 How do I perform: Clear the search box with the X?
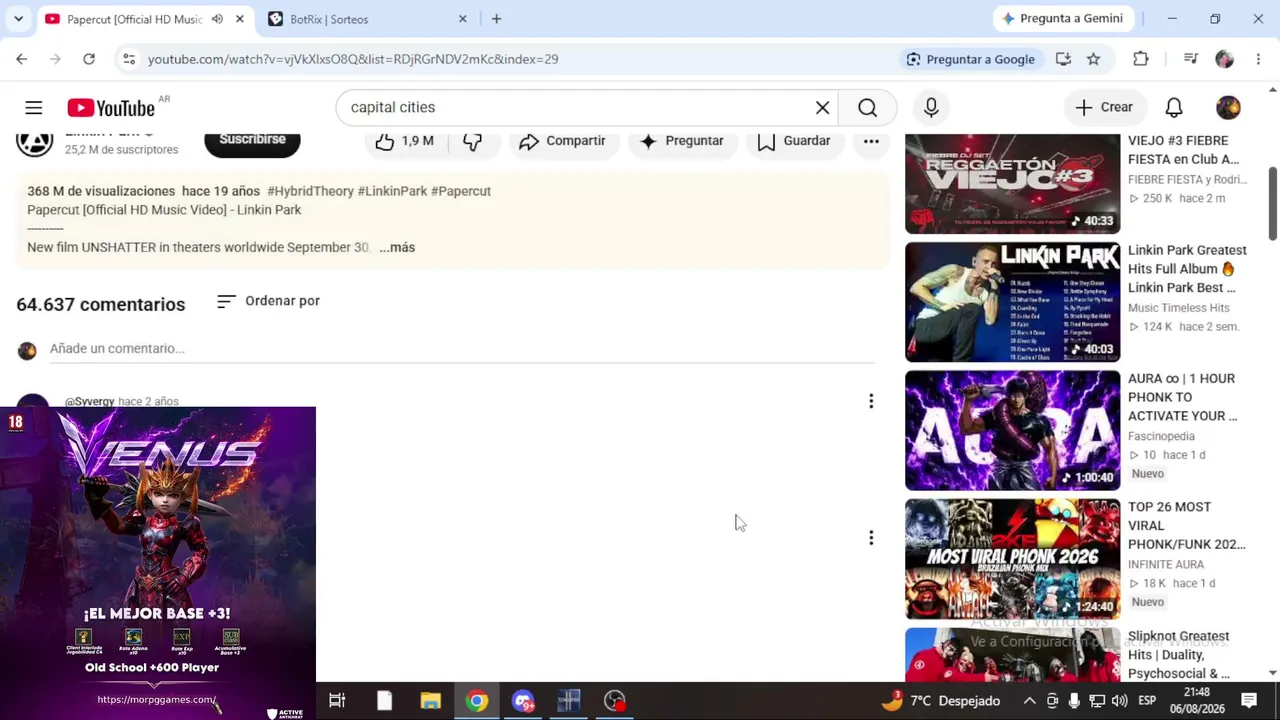[x=822, y=108]
